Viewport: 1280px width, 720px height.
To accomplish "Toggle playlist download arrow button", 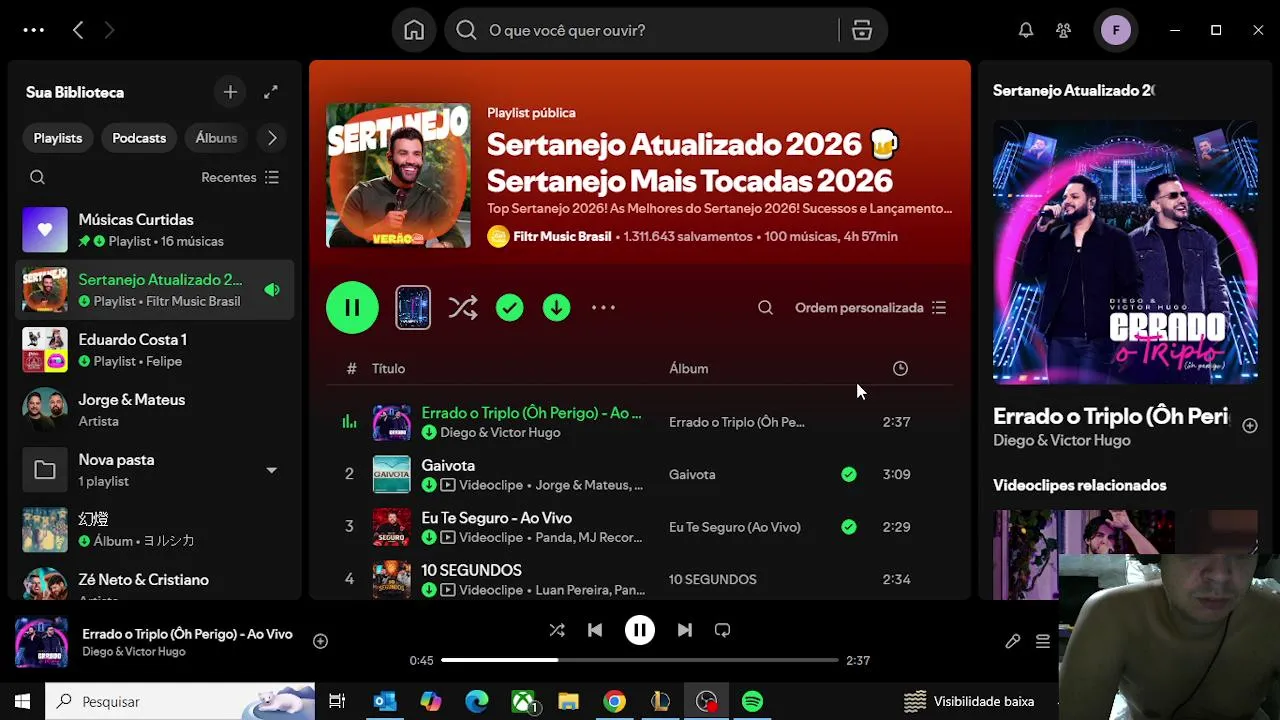I will pyautogui.click(x=557, y=308).
